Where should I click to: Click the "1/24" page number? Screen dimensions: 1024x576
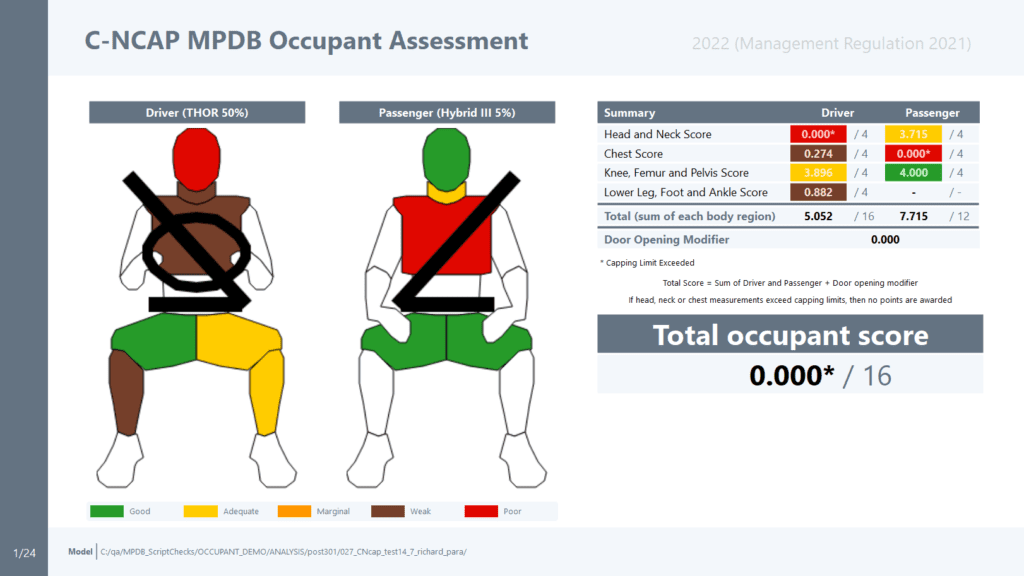[x=24, y=553]
